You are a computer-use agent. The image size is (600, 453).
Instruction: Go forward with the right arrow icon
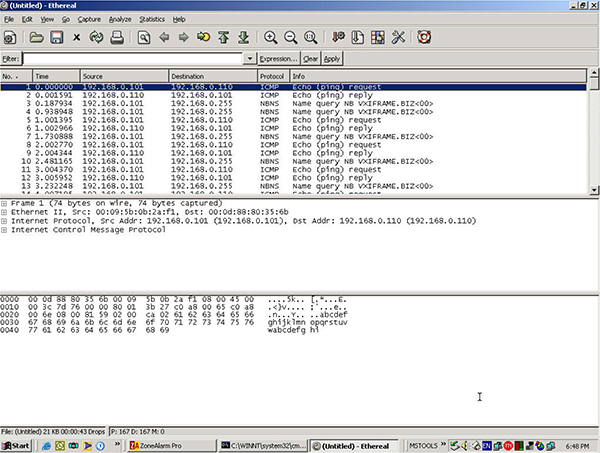pyautogui.click(x=184, y=37)
